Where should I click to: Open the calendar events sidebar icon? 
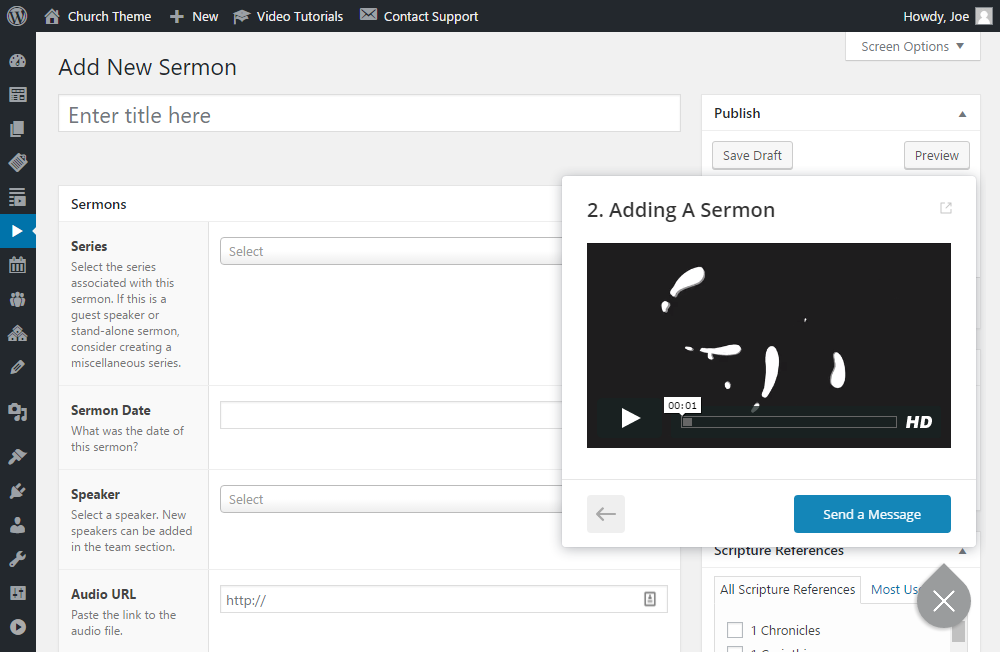point(17,265)
